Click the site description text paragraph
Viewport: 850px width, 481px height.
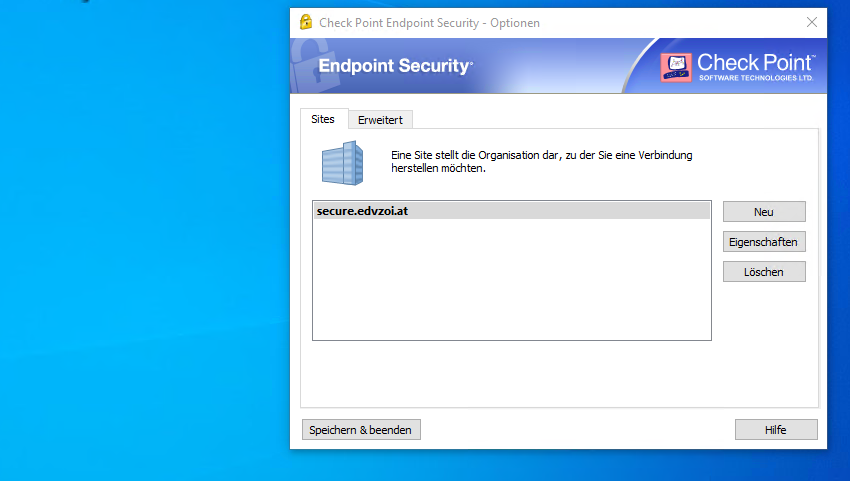541,162
